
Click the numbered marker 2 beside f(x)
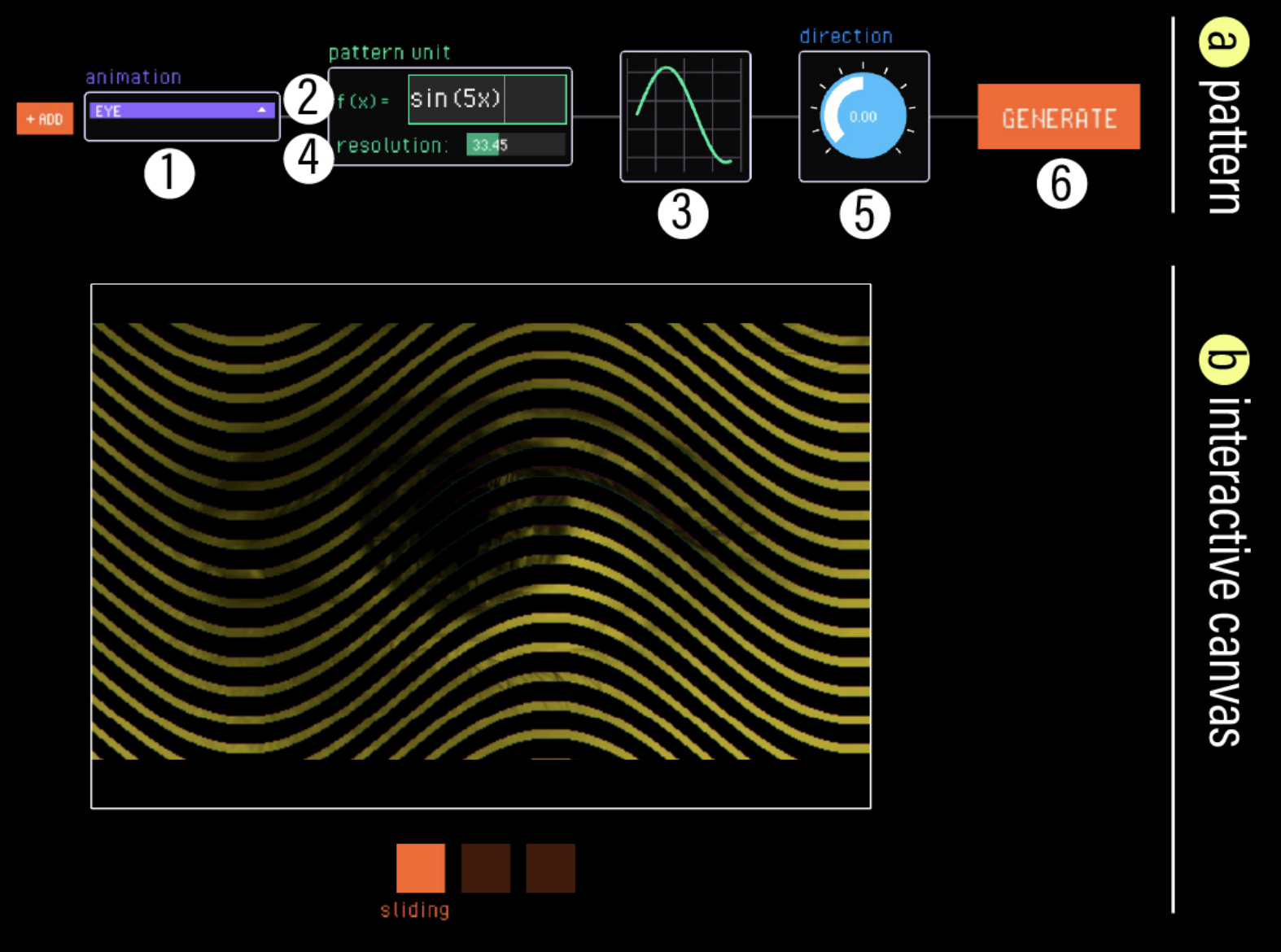[x=308, y=98]
